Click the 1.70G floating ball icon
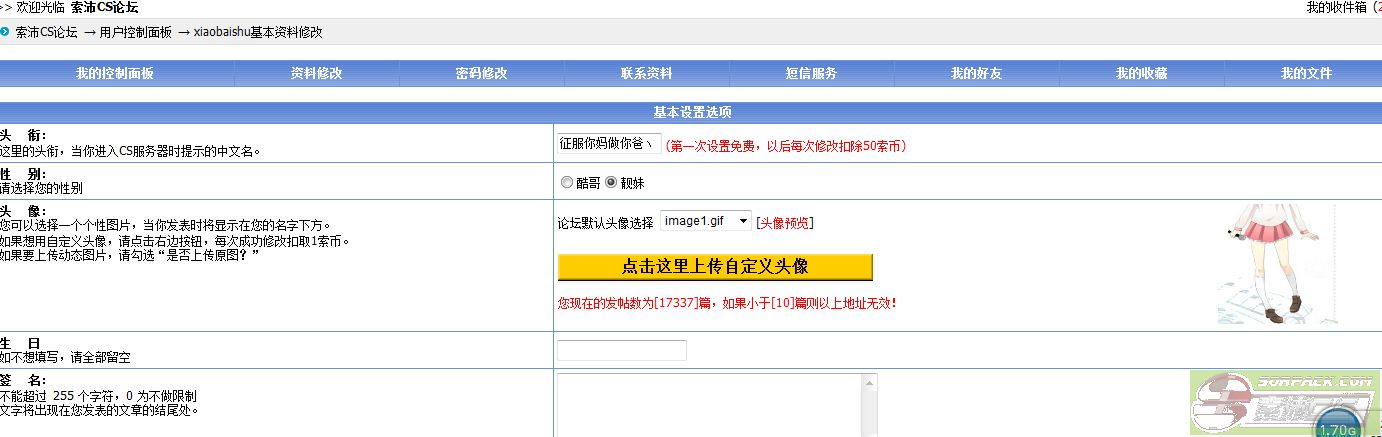1382x437 pixels. (1338, 425)
